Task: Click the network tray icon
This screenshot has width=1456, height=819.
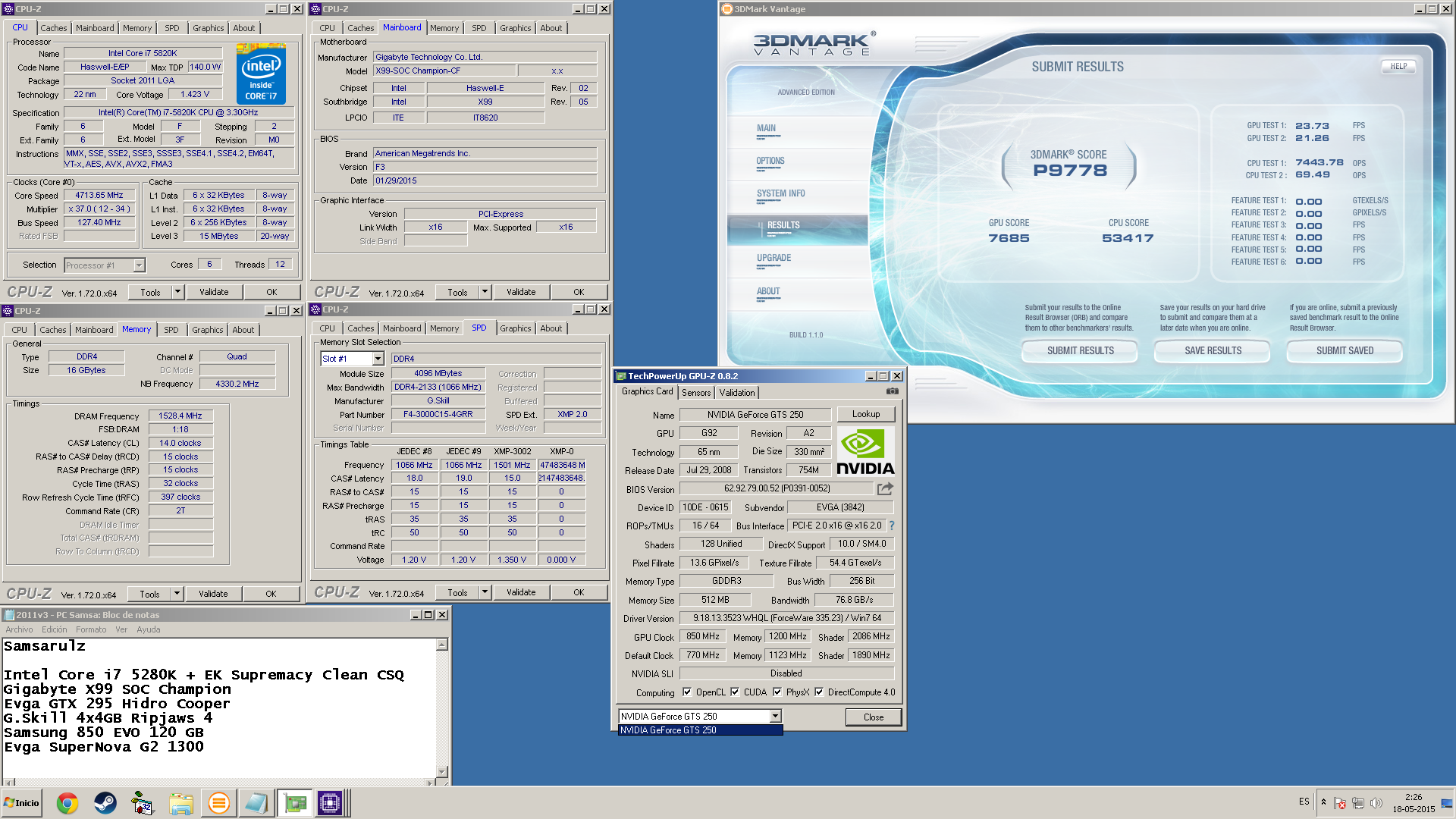Action: (x=1358, y=803)
